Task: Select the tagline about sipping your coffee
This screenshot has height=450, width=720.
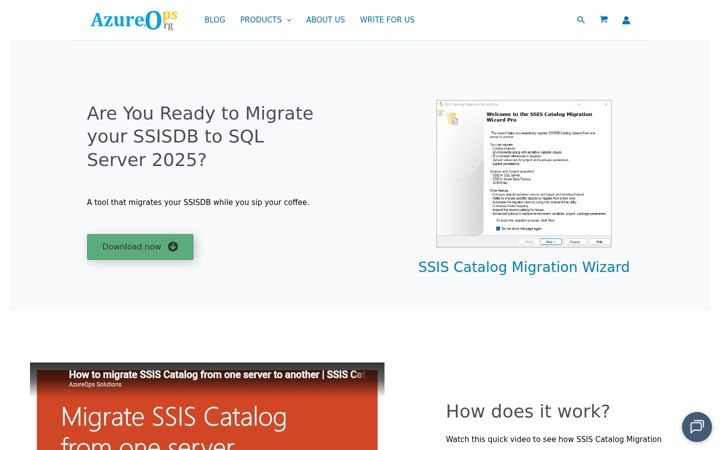Action: point(198,202)
